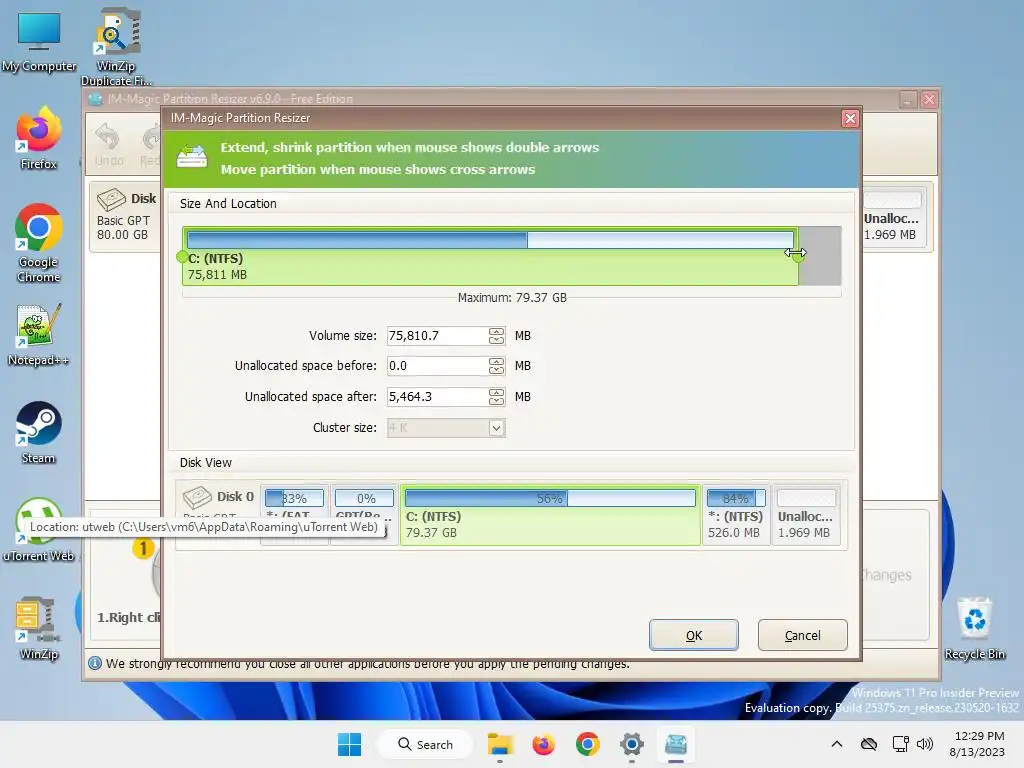Screen dimensions: 1024x768
Task: Open the volume control in tray
Action: (x=925, y=744)
